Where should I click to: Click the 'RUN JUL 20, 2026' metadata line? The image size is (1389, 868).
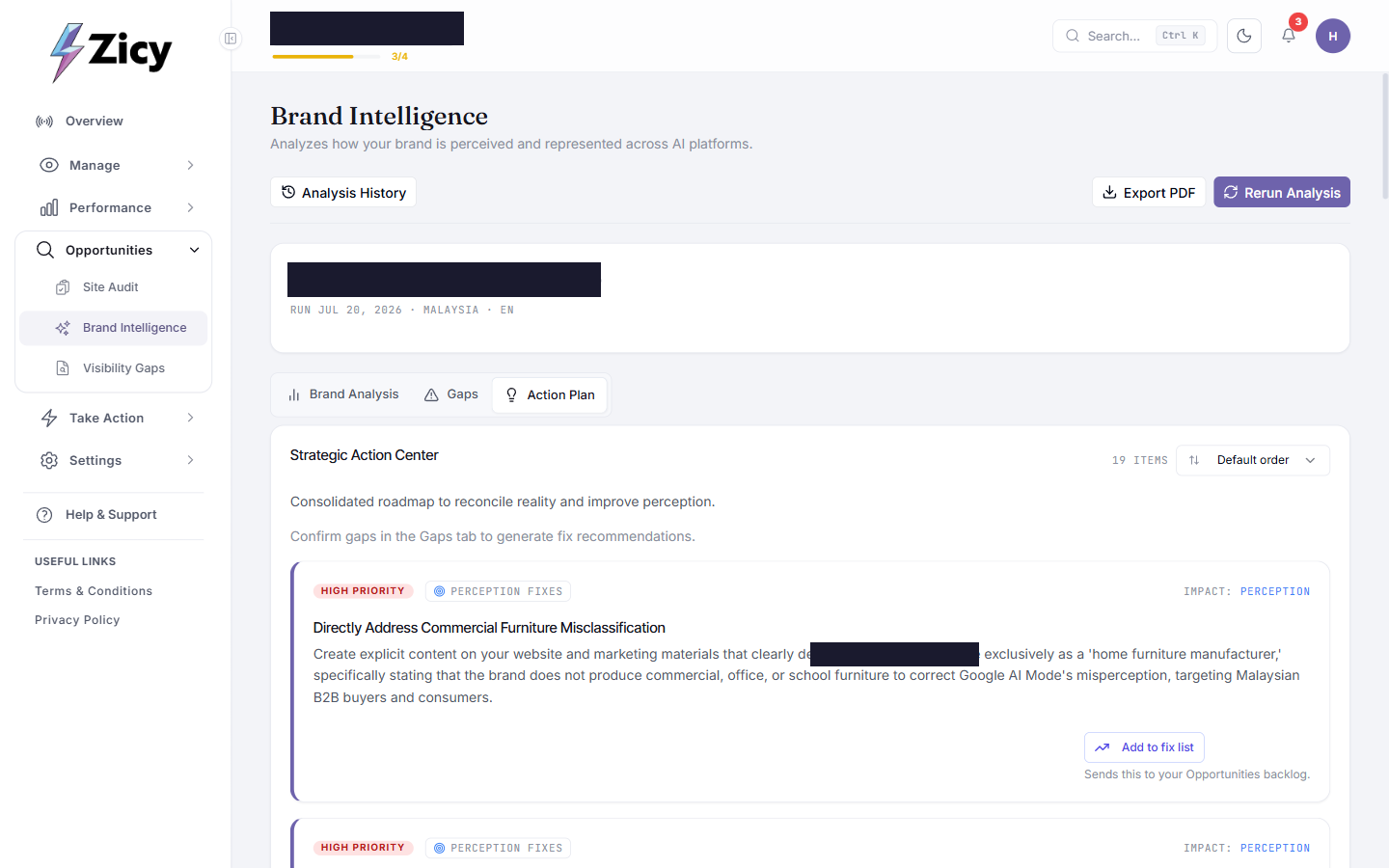click(x=402, y=310)
